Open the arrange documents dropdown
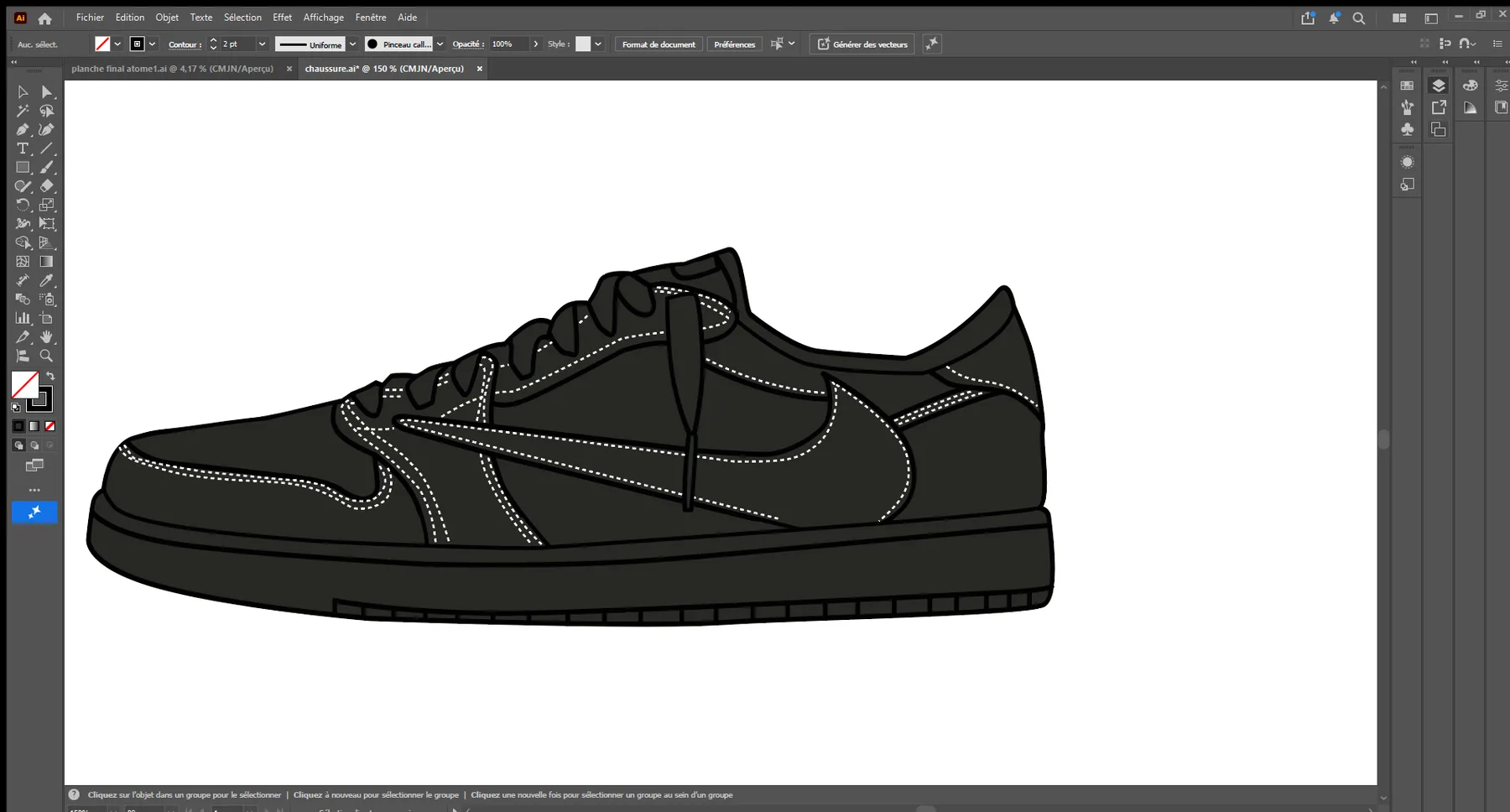 click(1399, 18)
